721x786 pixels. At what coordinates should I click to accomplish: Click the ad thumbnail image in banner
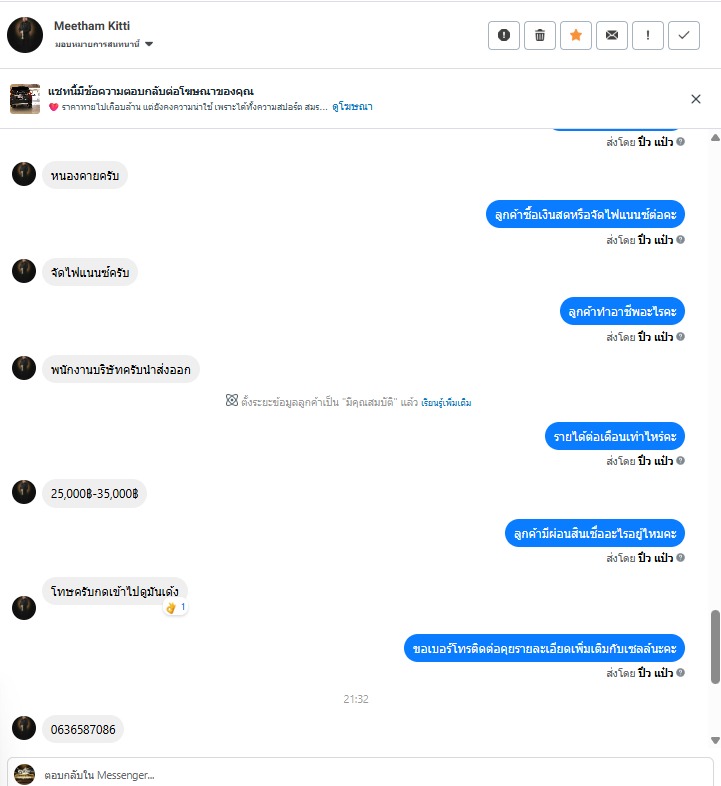pos(25,99)
